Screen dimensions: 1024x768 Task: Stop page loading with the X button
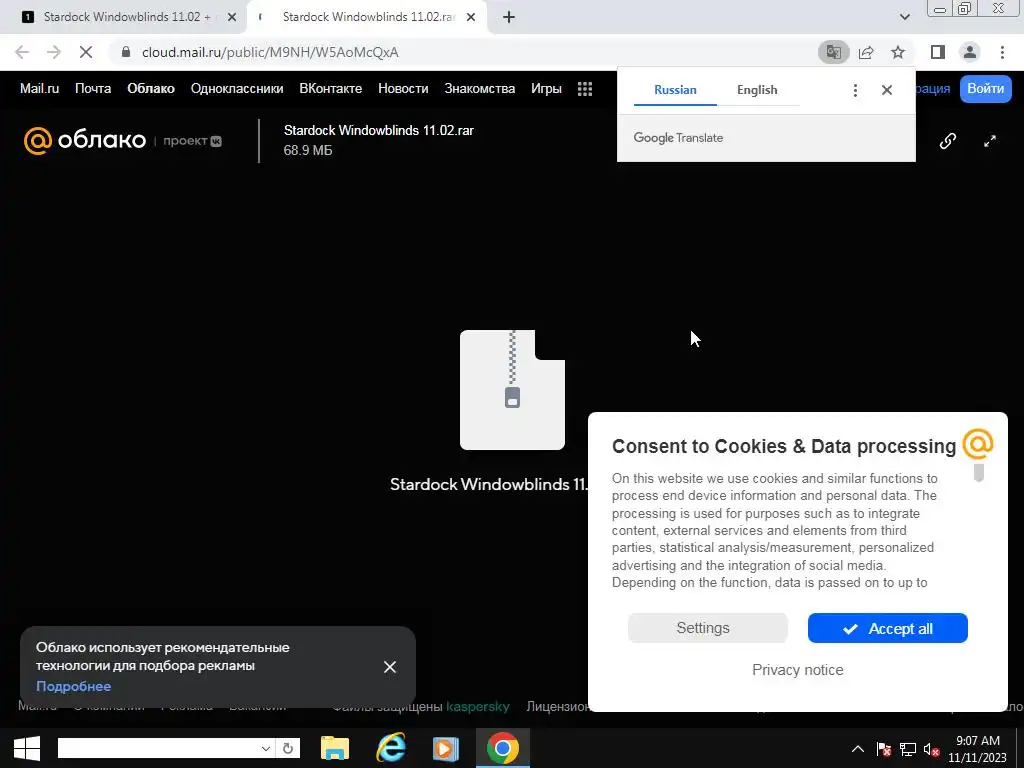point(86,52)
